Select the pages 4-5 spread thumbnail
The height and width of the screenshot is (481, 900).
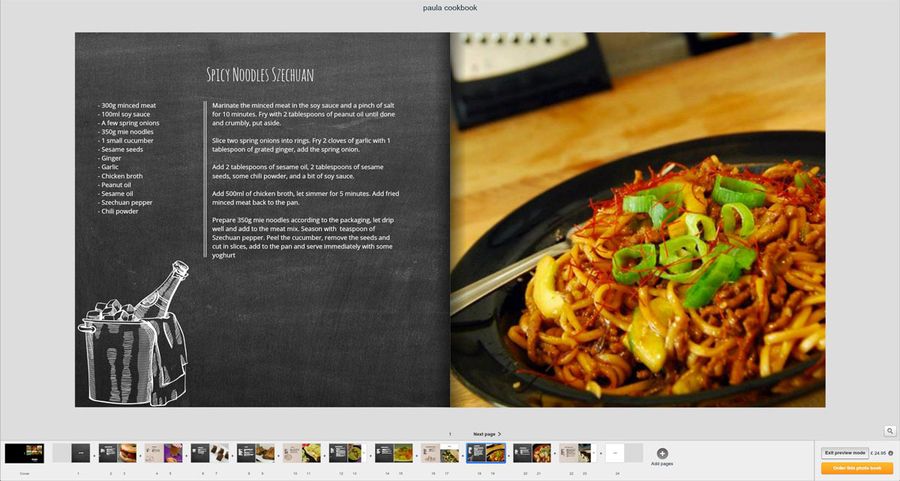tap(163, 453)
